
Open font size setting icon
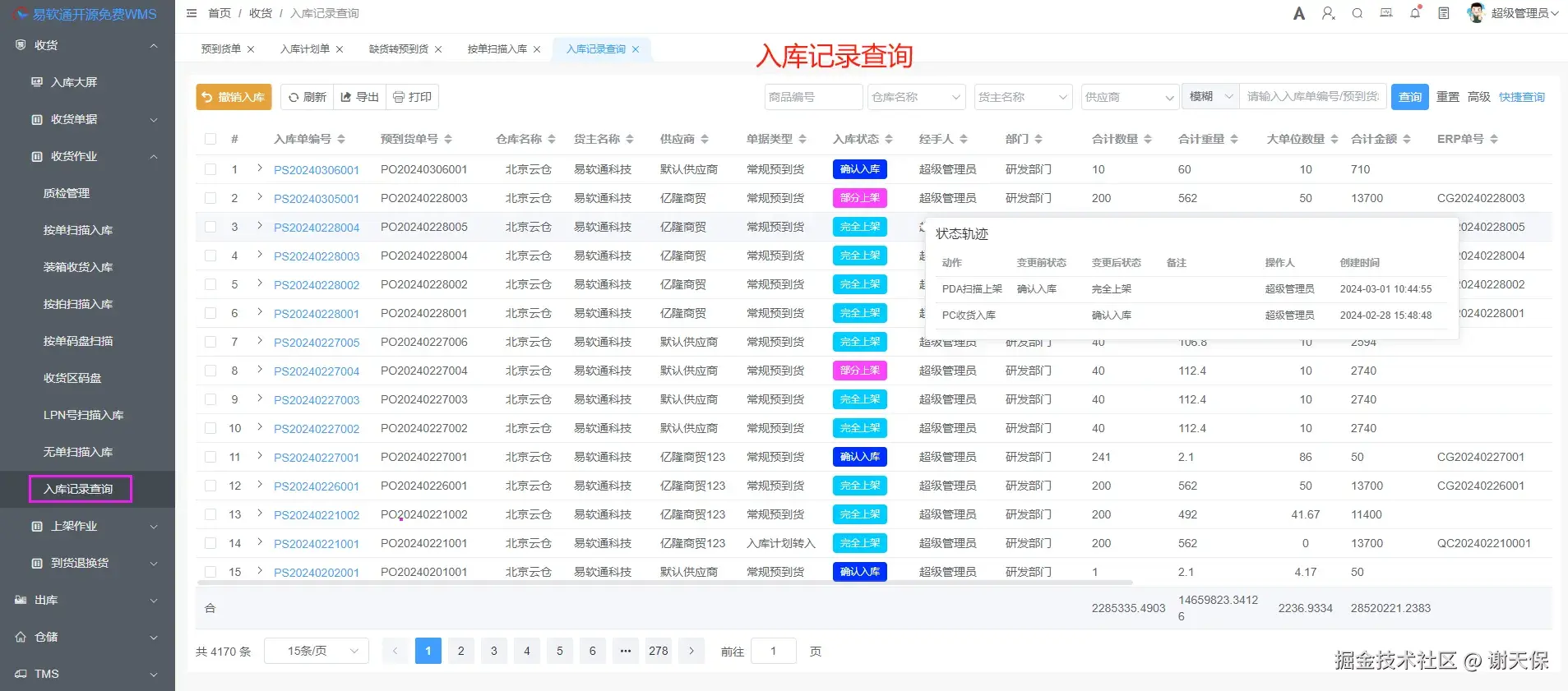click(1299, 13)
